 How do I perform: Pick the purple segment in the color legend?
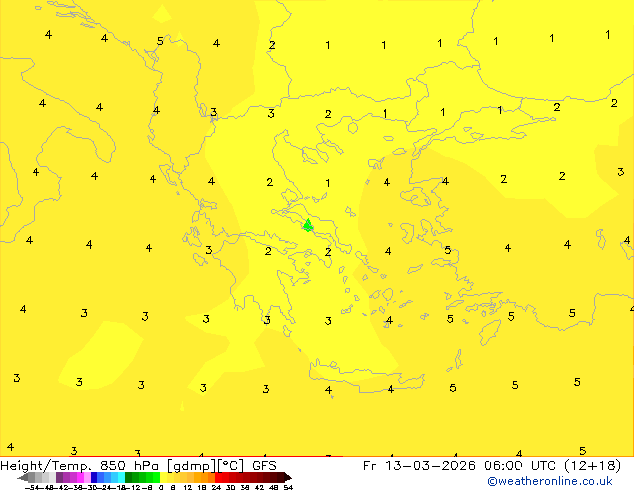click(65, 477)
